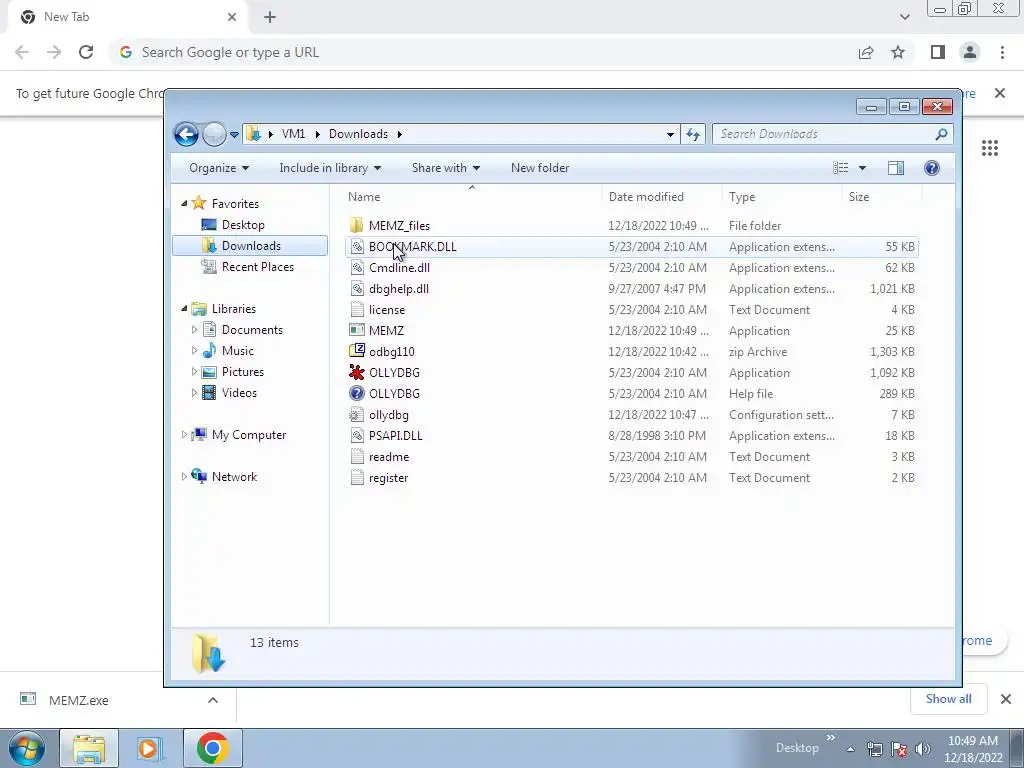Select the Cmdline.dll file icon
This screenshot has height=768, width=1024.
(x=357, y=267)
